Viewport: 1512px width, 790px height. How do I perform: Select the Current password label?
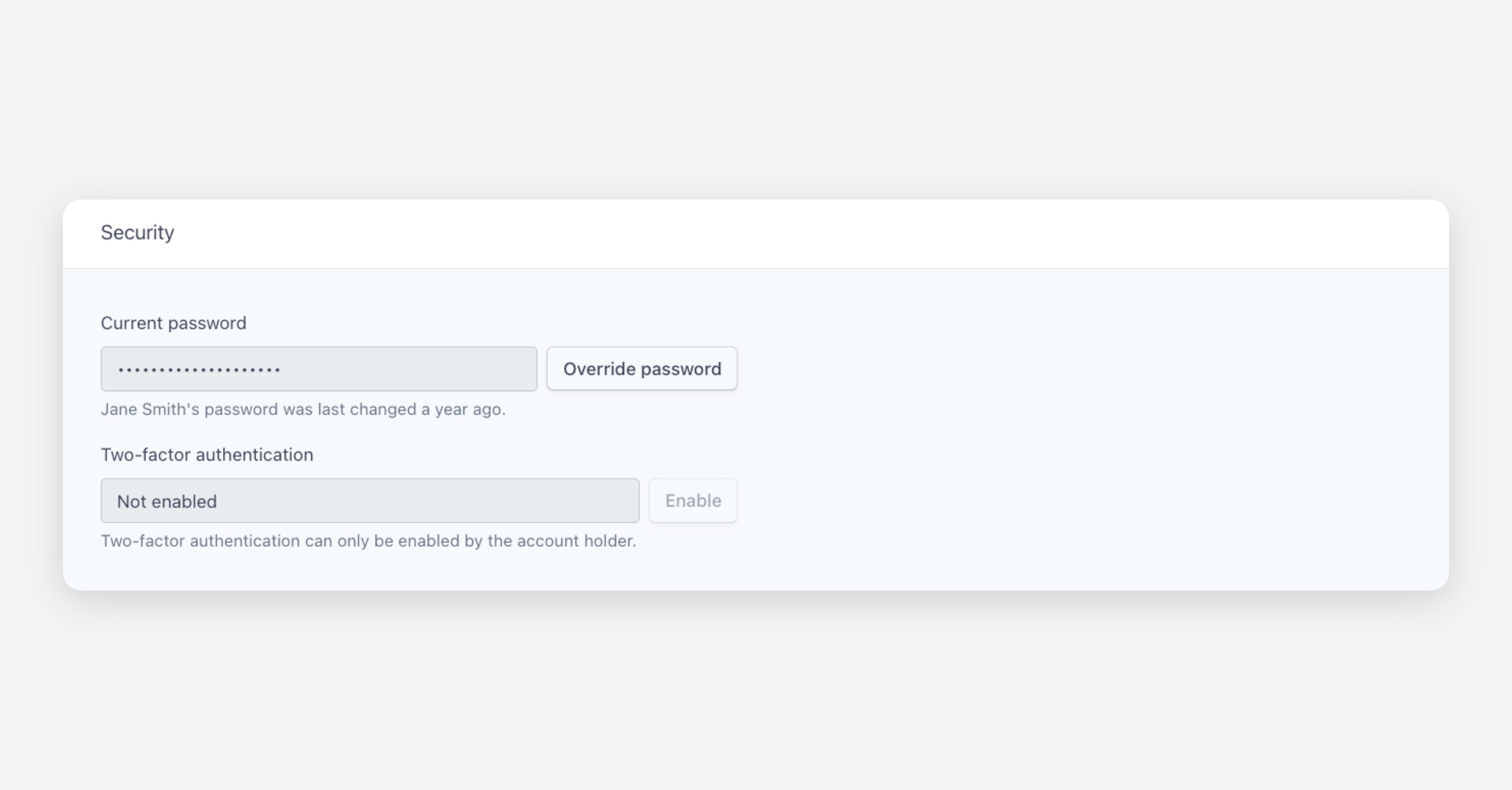[x=173, y=323]
